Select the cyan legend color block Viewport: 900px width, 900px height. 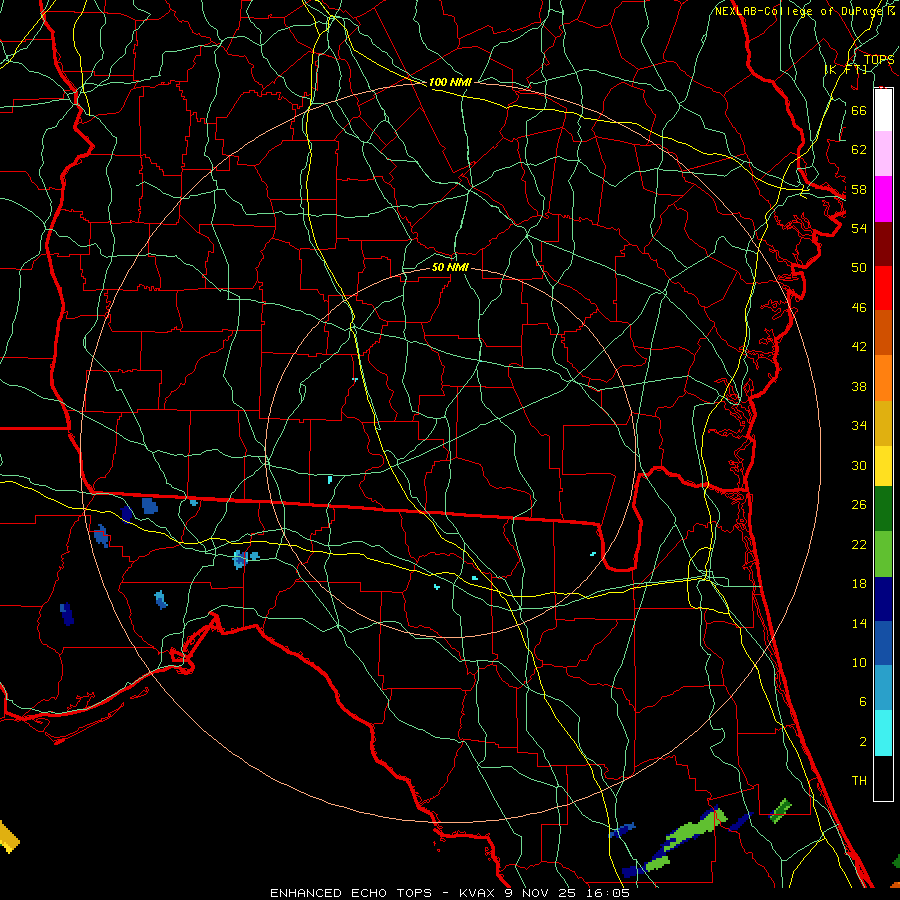coord(883,733)
